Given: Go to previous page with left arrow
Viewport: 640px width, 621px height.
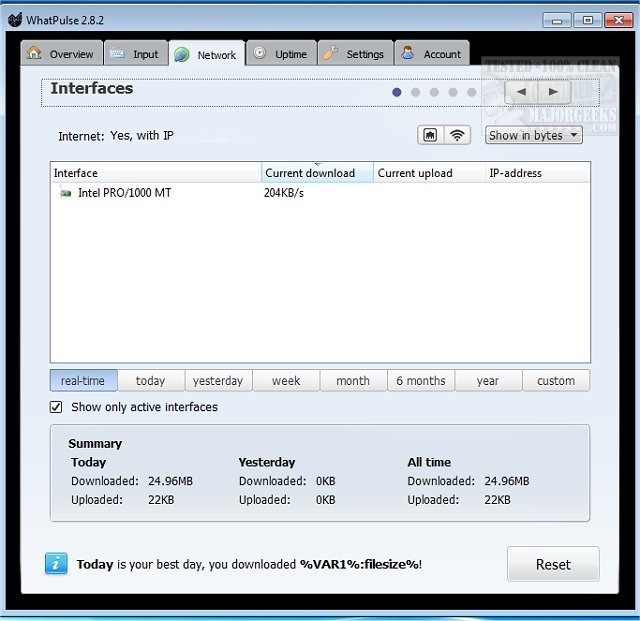Looking at the screenshot, I should (521, 92).
